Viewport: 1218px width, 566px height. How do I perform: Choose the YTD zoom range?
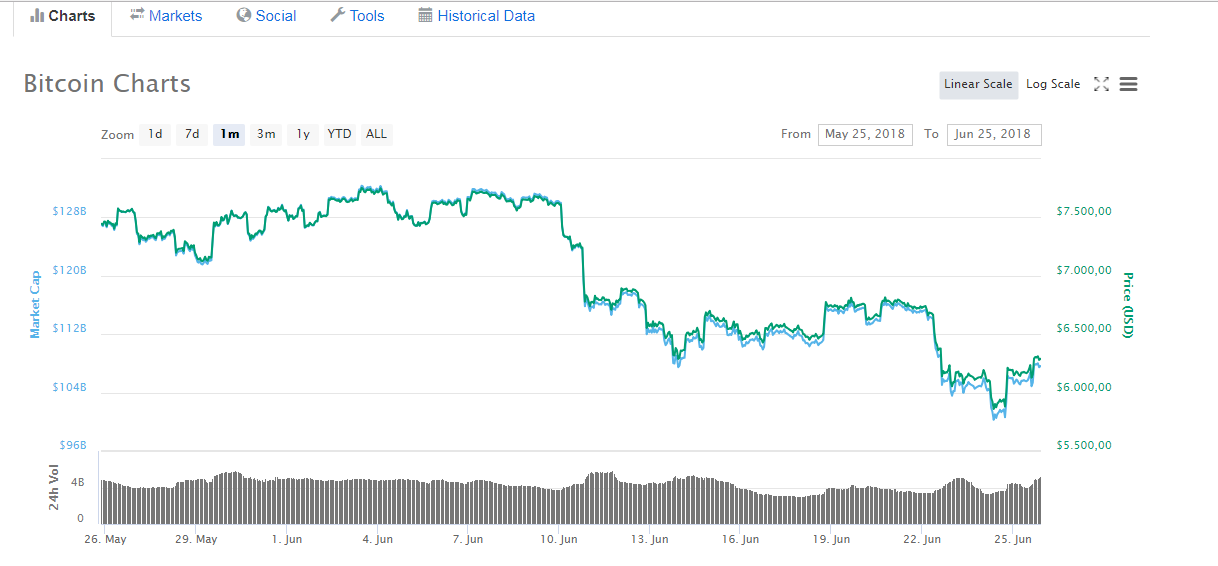[340, 134]
